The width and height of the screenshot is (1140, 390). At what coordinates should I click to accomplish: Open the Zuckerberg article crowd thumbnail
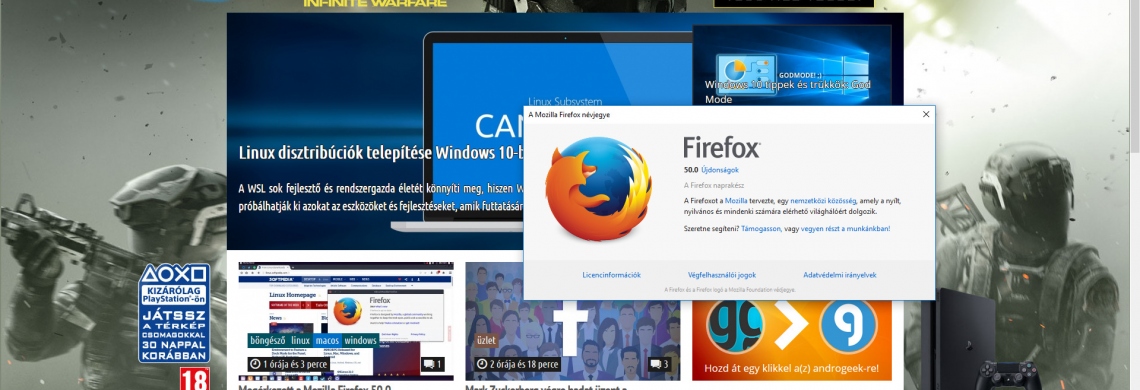pyautogui.click(x=573, y=321)
